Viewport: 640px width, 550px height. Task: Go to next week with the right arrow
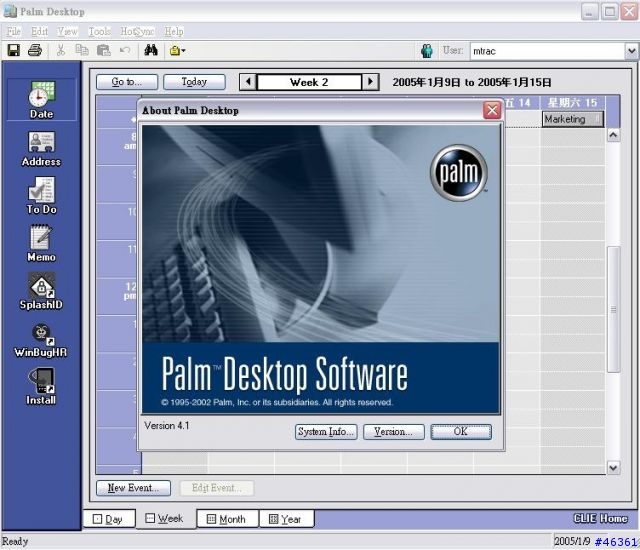(x=370, y=82)
